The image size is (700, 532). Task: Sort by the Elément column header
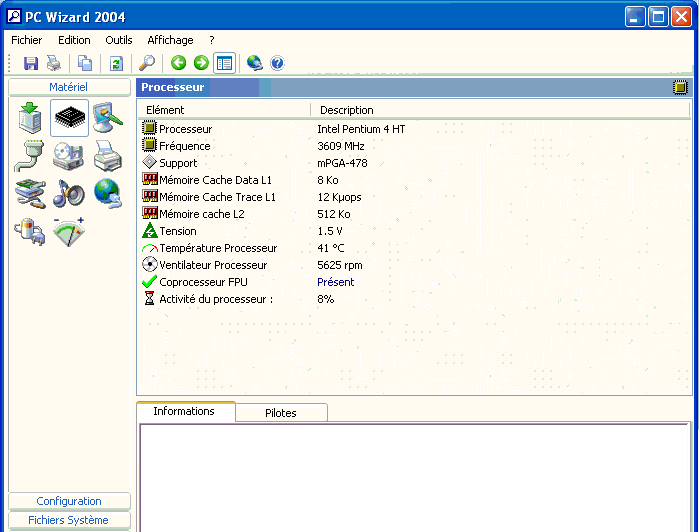224,110
